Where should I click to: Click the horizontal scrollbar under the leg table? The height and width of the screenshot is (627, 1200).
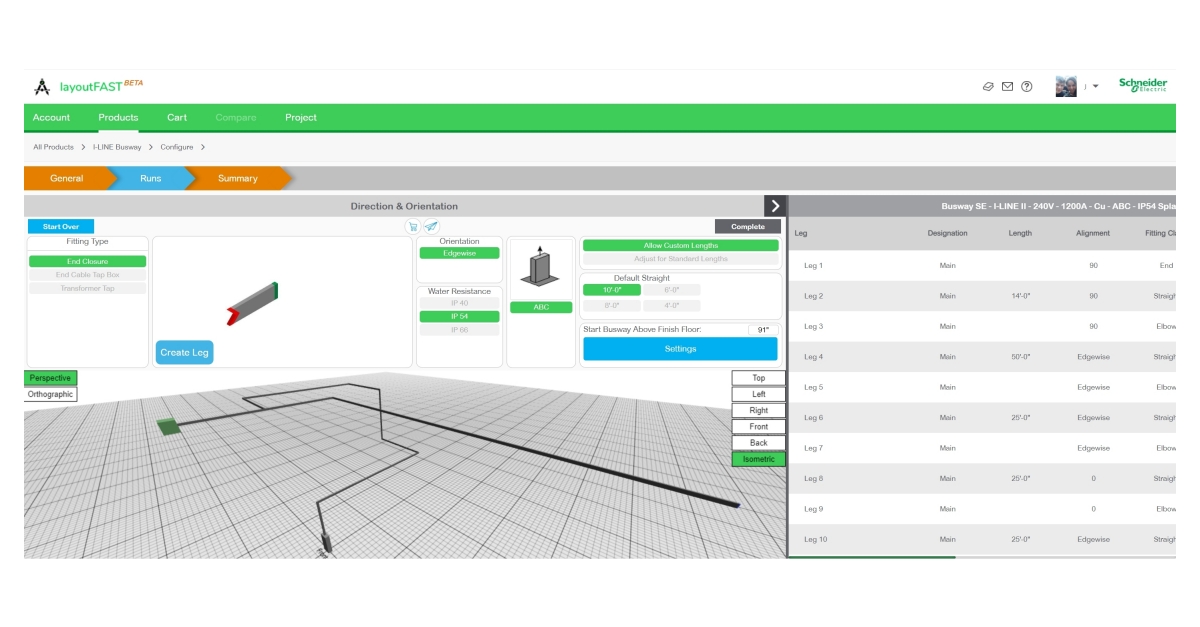(871, 557)
